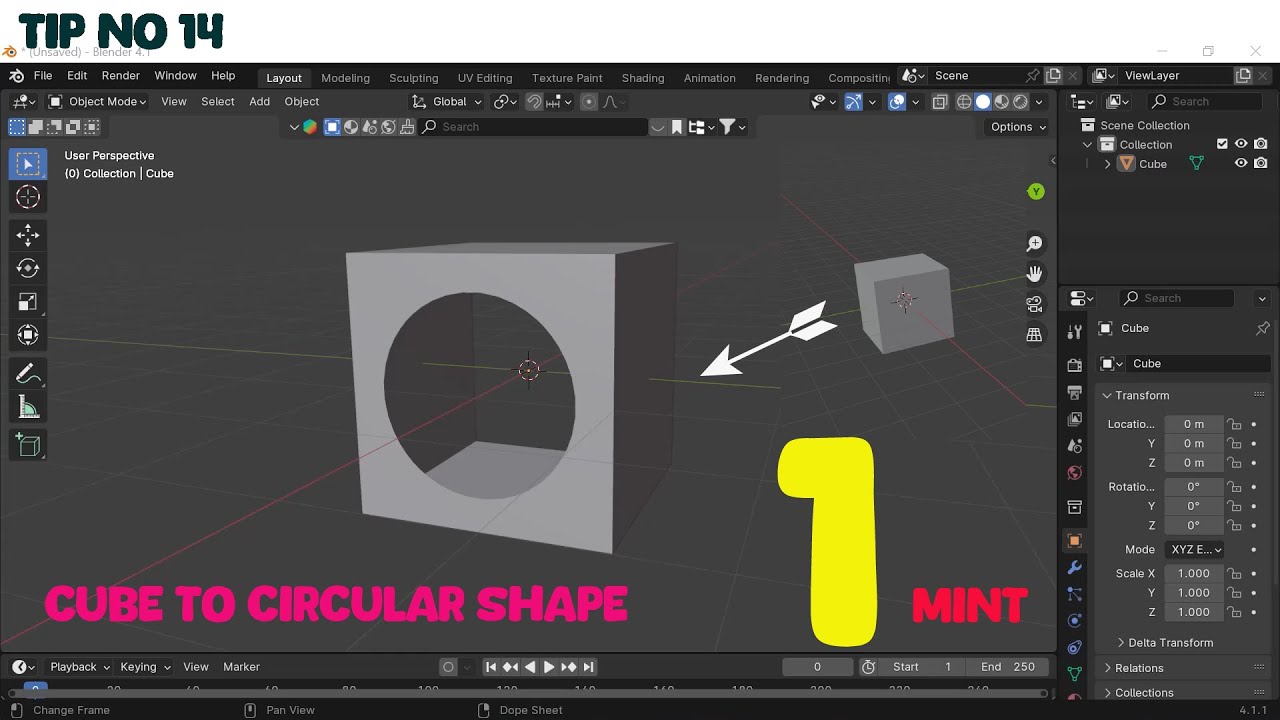Open the Object Mode dropdown
The height and width of the screenshot is (720, 1280).
pyautogui.click(x=97, y=101)
